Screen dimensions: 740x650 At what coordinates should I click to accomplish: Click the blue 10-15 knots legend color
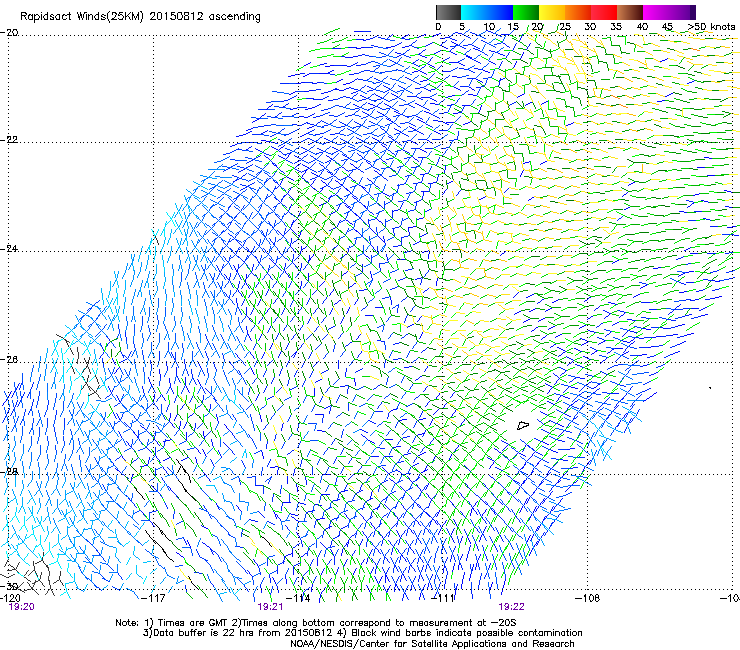500,12
